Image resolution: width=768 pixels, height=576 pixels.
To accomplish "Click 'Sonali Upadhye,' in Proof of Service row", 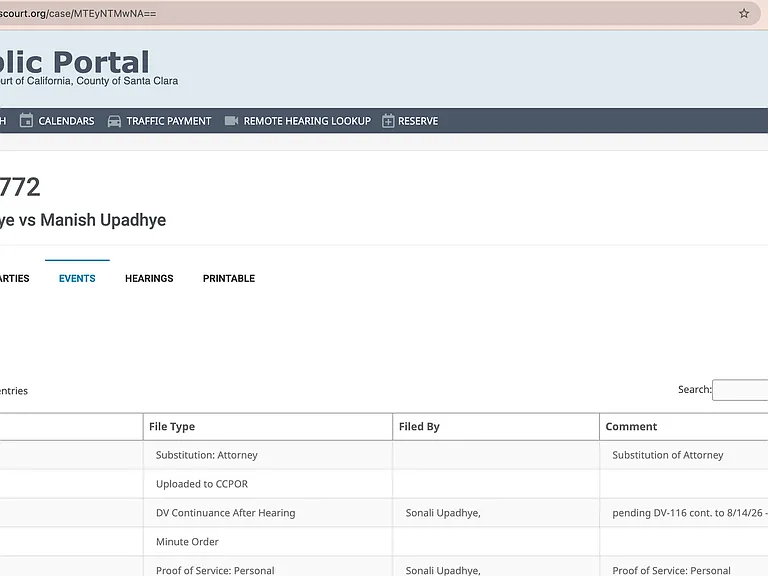I will coord(443,571).
